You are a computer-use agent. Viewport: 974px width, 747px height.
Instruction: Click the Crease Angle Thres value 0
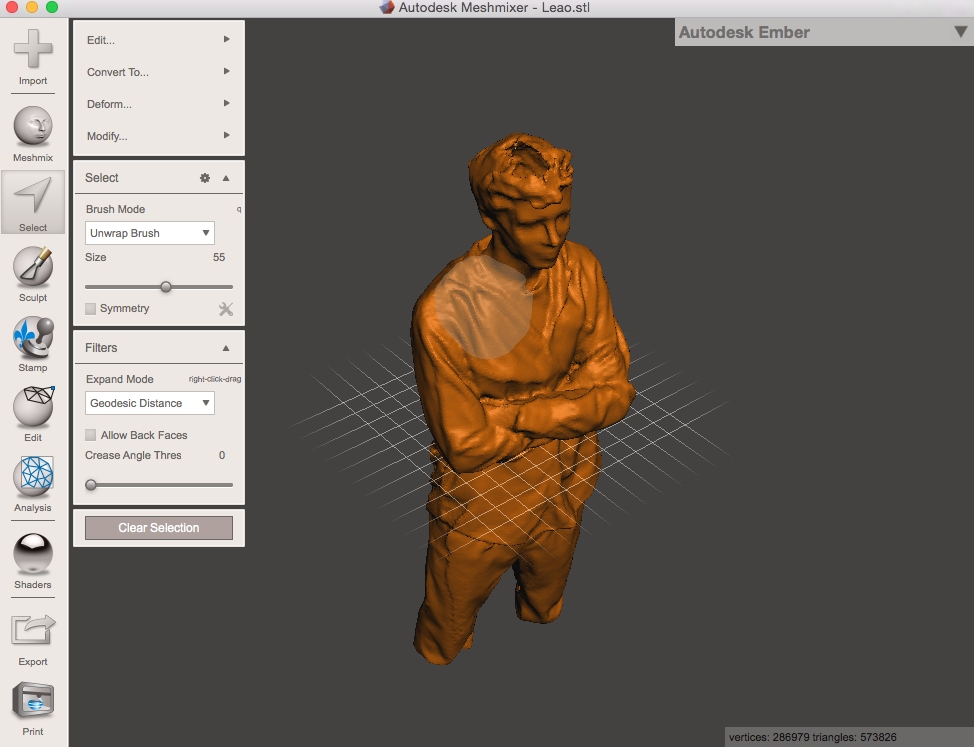222,455
